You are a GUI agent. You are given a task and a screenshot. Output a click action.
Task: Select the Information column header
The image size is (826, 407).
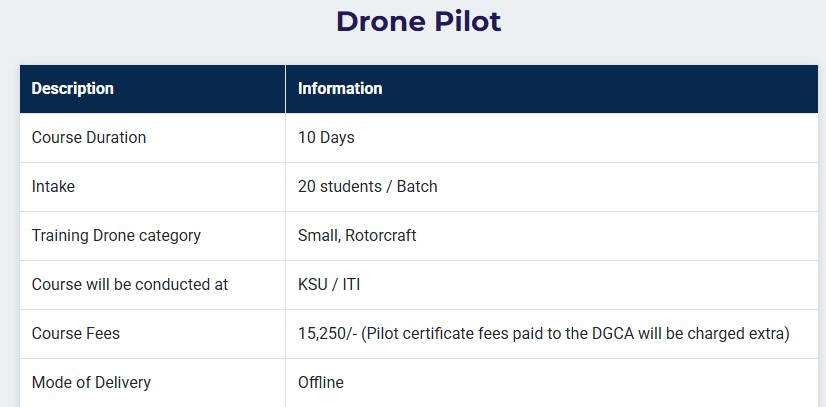point(340,89)
